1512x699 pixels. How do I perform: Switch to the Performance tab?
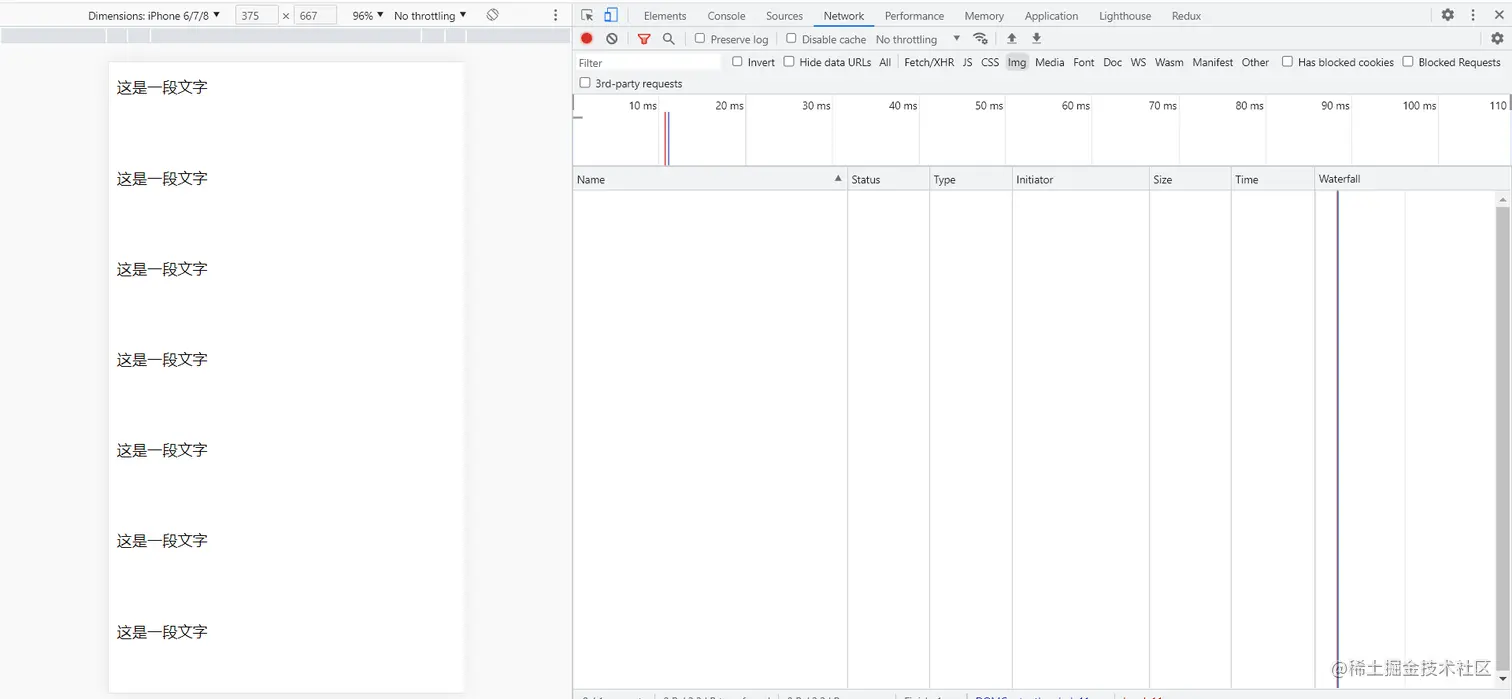click(914, 16)
